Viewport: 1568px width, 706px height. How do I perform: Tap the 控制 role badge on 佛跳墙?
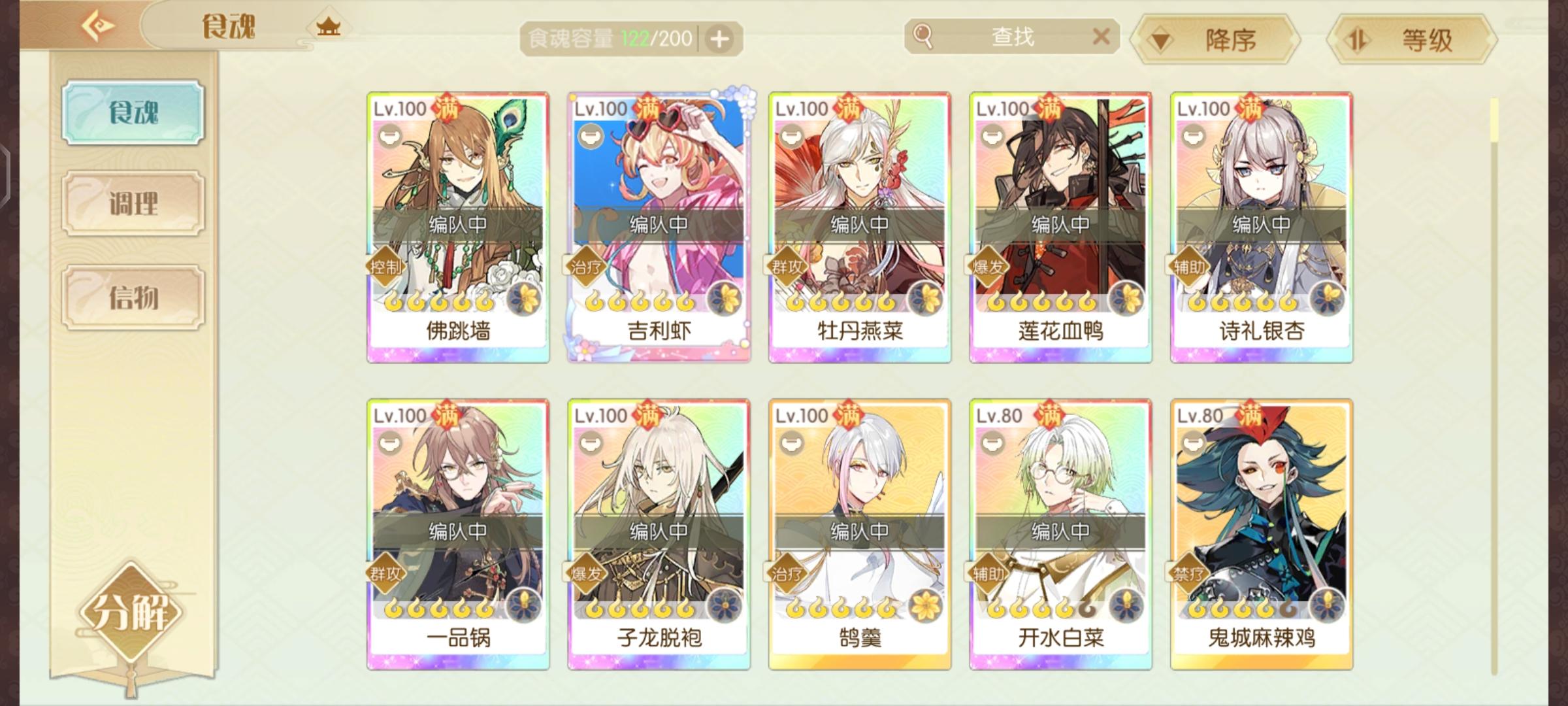click(385, 267)
